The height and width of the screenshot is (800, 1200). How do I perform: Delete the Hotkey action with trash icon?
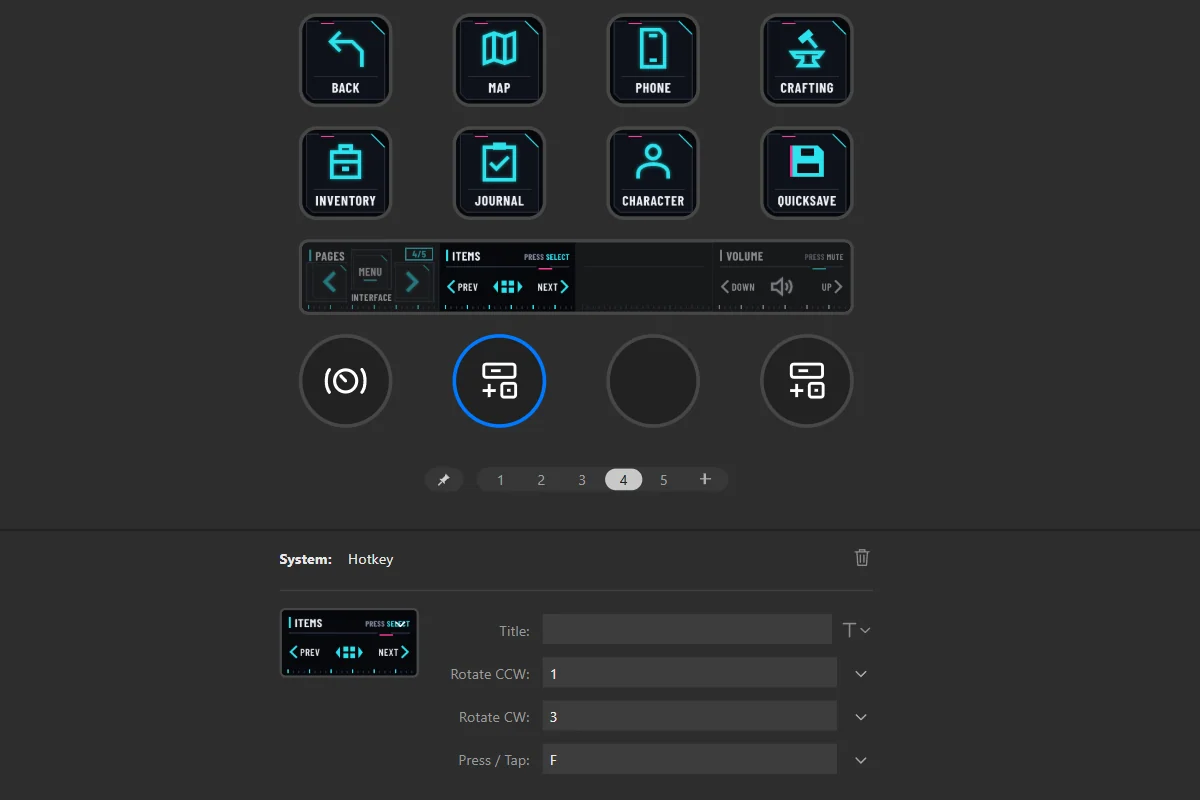tap(862, 558)
